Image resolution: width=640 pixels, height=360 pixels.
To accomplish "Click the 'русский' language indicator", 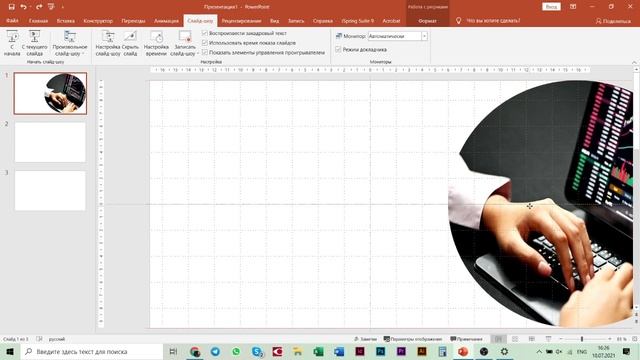I will click(x=57, y=339).
